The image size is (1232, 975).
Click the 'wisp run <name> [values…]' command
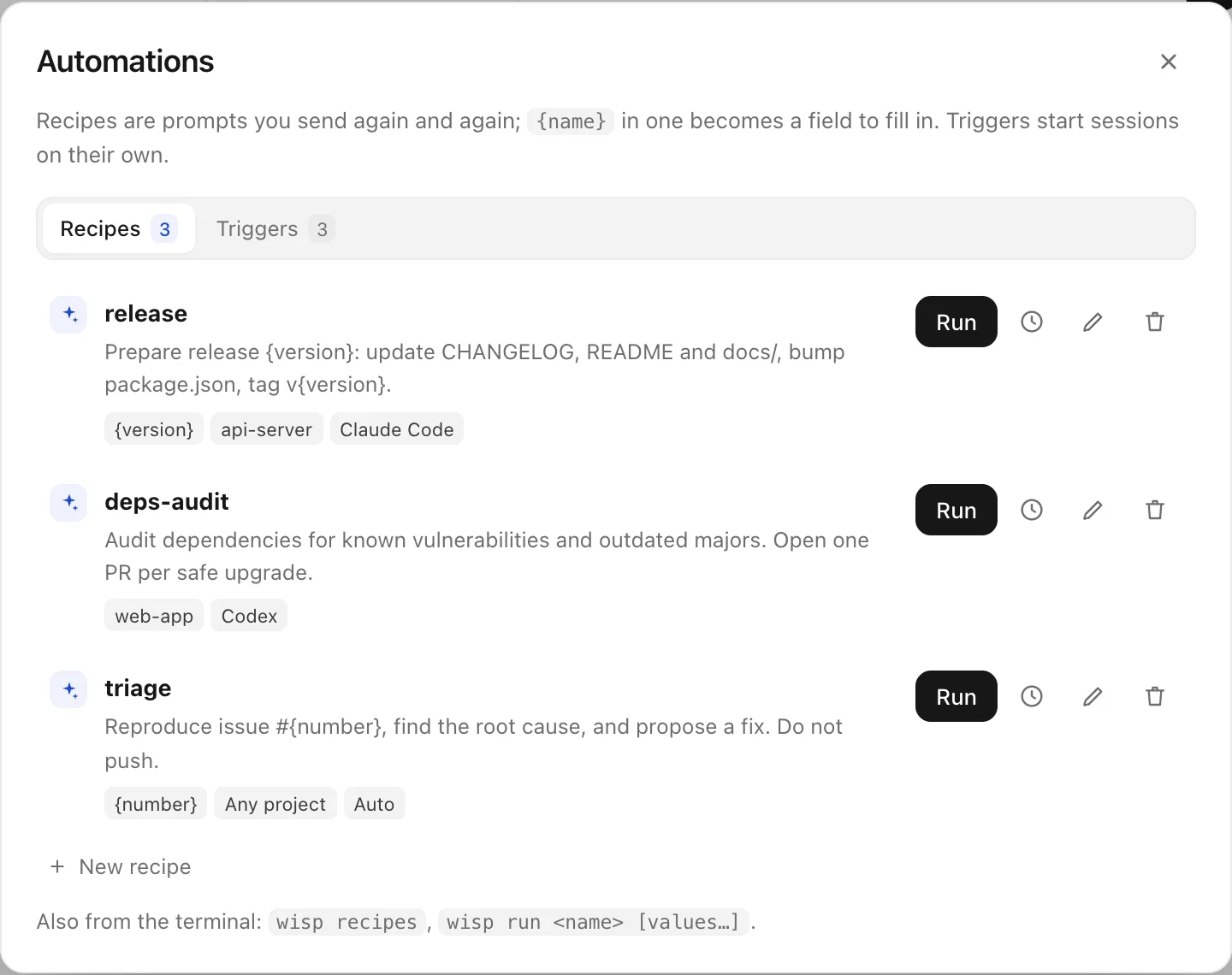point(594,922)
